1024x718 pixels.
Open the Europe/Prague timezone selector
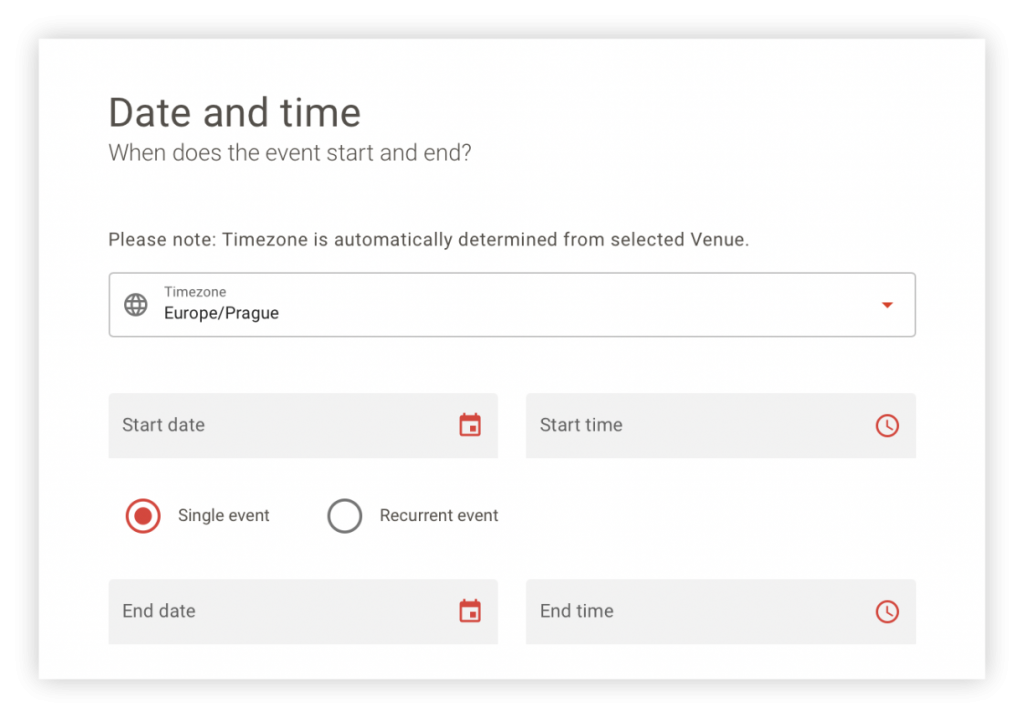click(x=512, y=305)
